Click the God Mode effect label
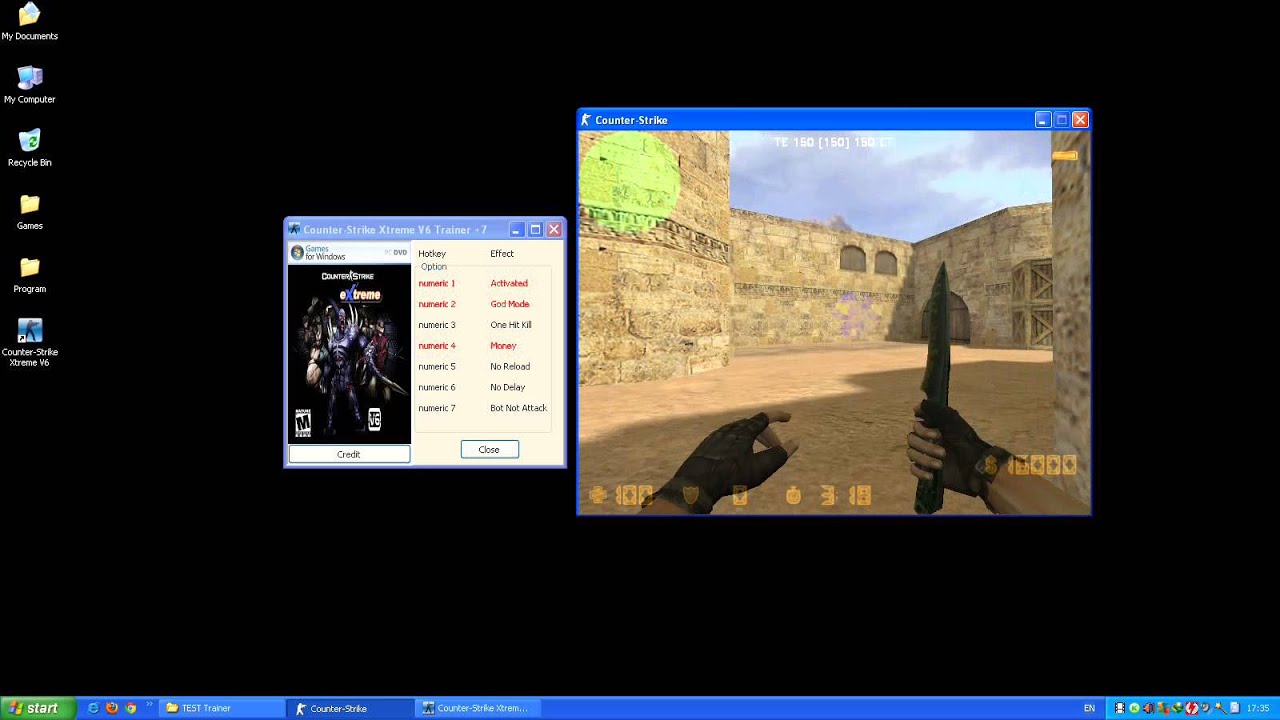The width and height of the screenshot is (1280, 720). coord(510,304)
